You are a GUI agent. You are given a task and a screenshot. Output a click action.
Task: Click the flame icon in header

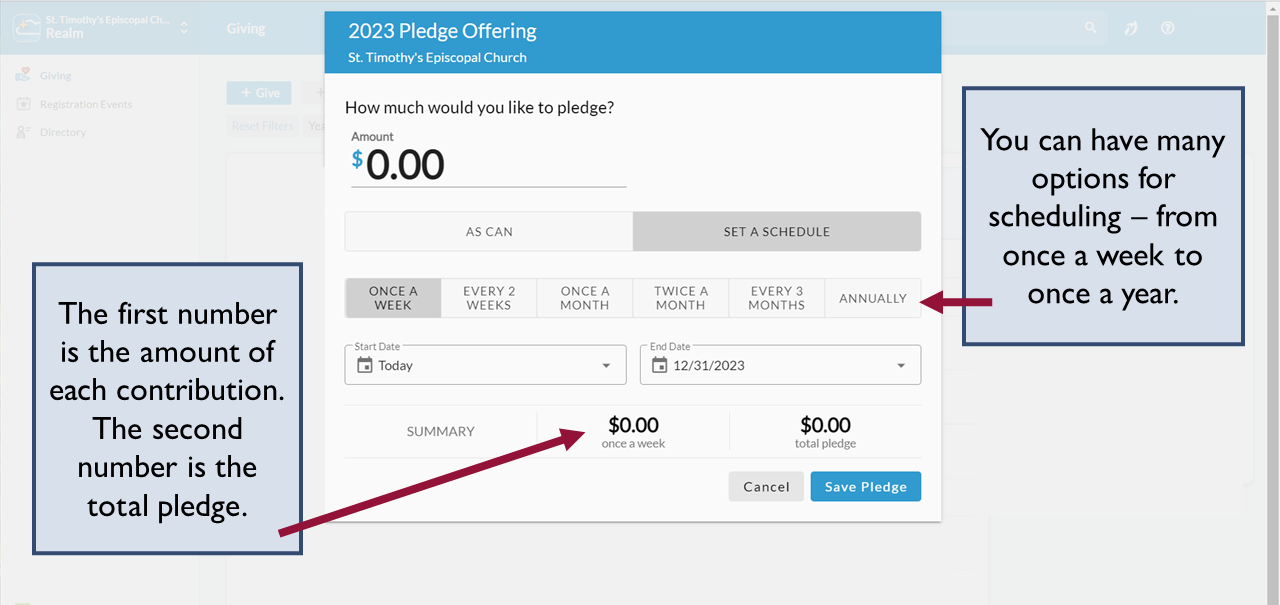click(x=1131, y=28)
